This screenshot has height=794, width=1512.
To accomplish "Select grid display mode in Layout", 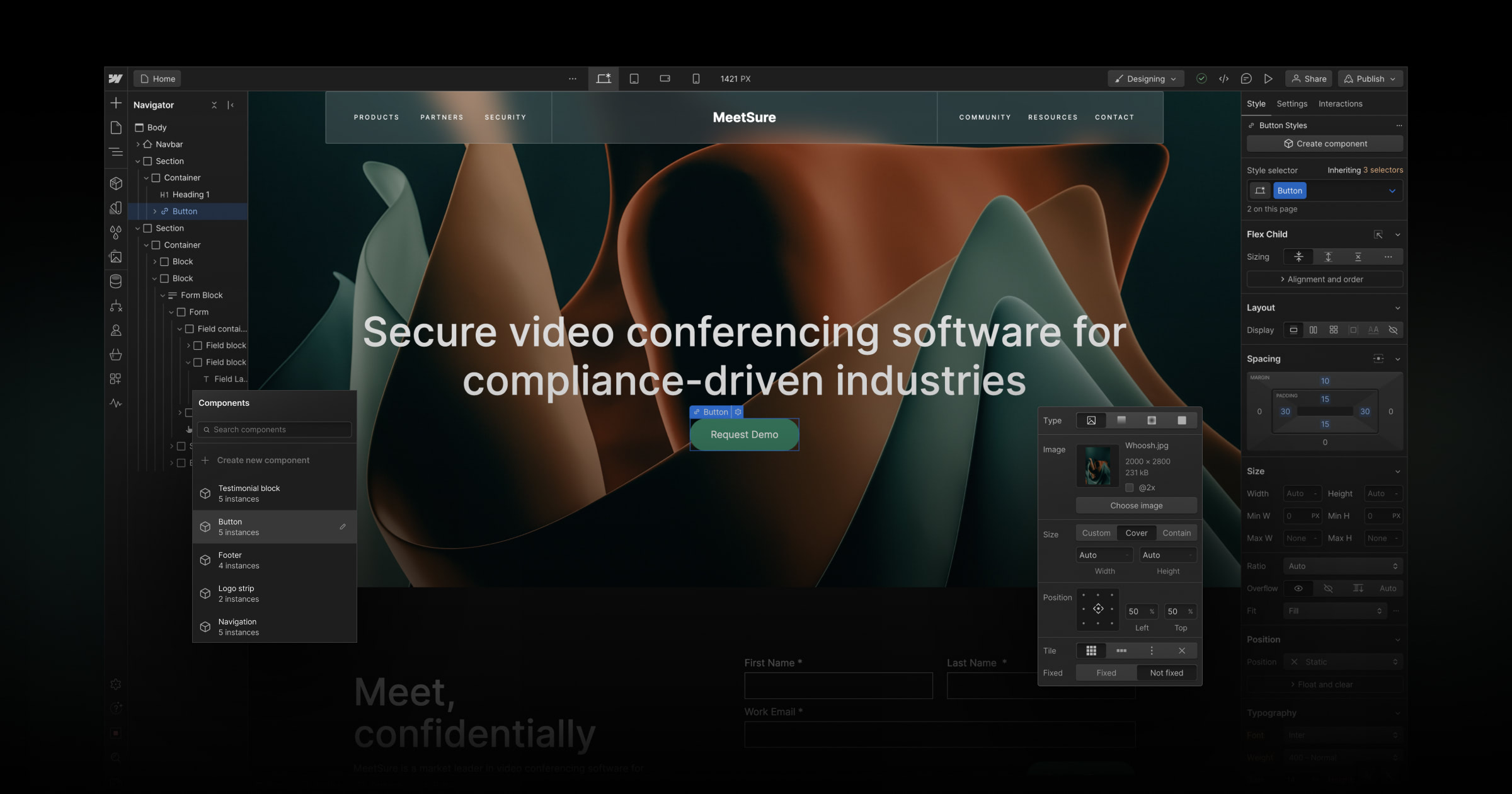I will click(x=1334, y=330).
